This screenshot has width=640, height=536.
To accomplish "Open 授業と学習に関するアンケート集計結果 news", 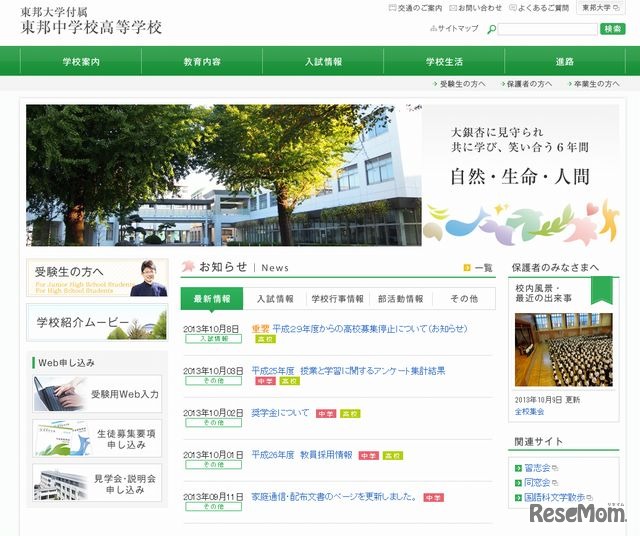I will click(348, 371).
